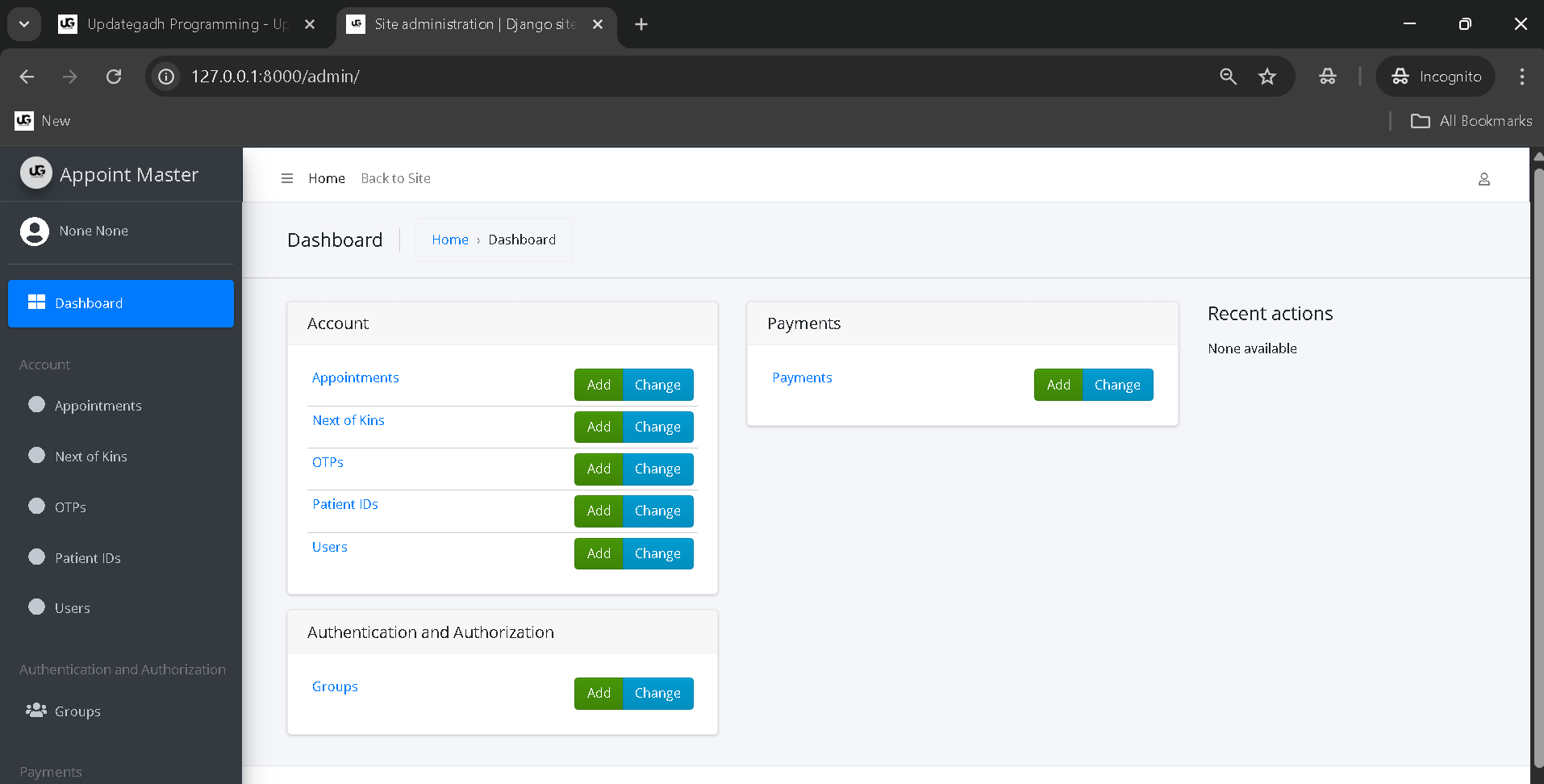Open the tab search chevron dropdown
This screenshot has width=1544, height=784.
tap(23, 23)
